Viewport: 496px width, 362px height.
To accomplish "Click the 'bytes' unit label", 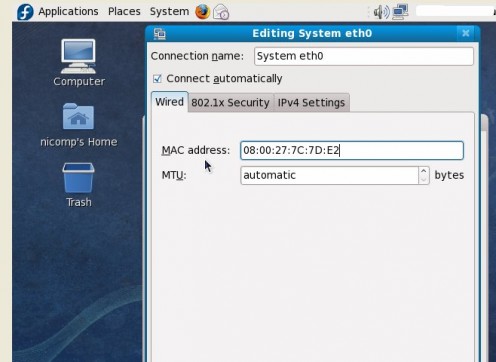I will tap(449, 175).
